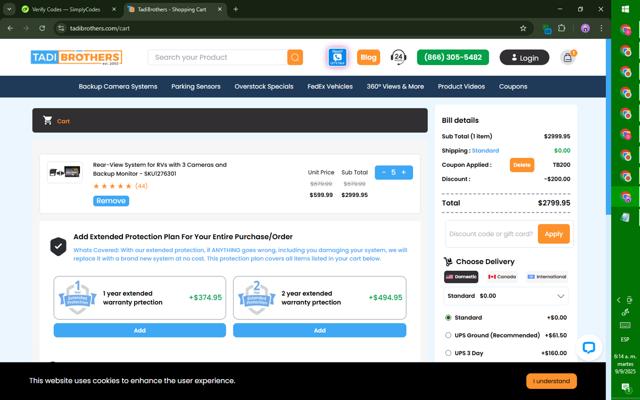Click the (44) reviews count

pyautogui.click(x=141, y=186)
